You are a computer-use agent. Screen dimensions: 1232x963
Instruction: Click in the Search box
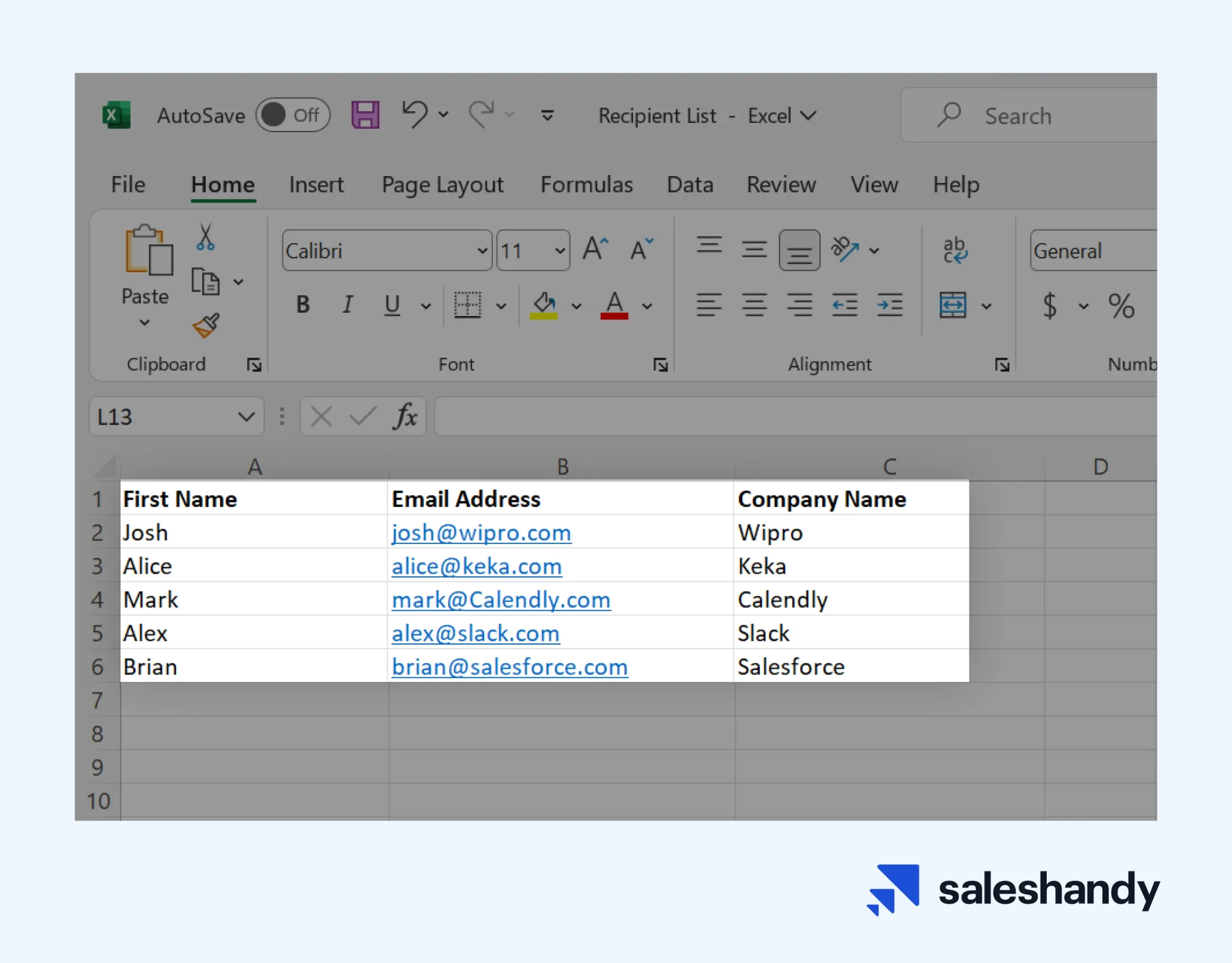[x=1029, y=115]
